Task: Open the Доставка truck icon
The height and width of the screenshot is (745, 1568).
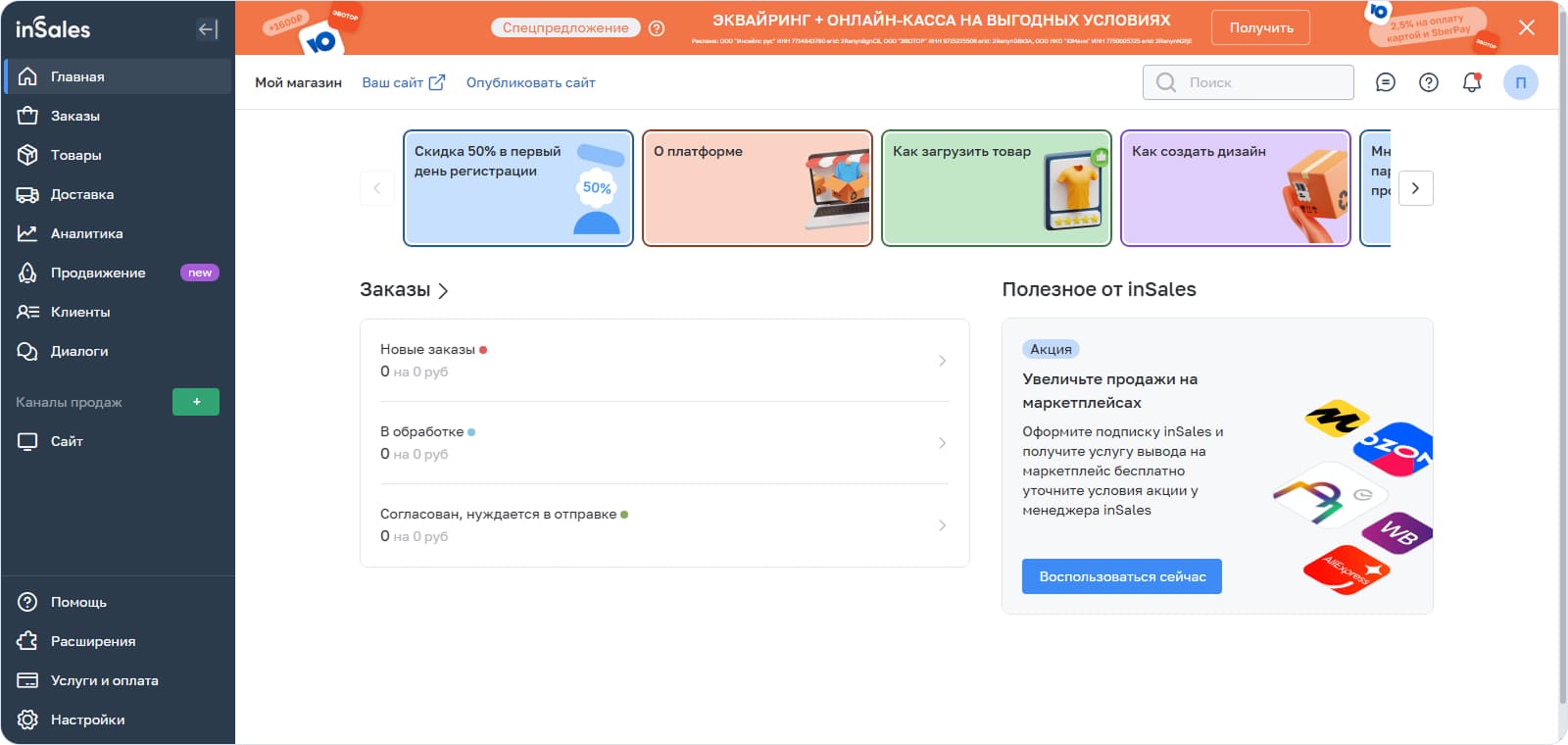Action: pyautogui.click(x=27, y=194)
